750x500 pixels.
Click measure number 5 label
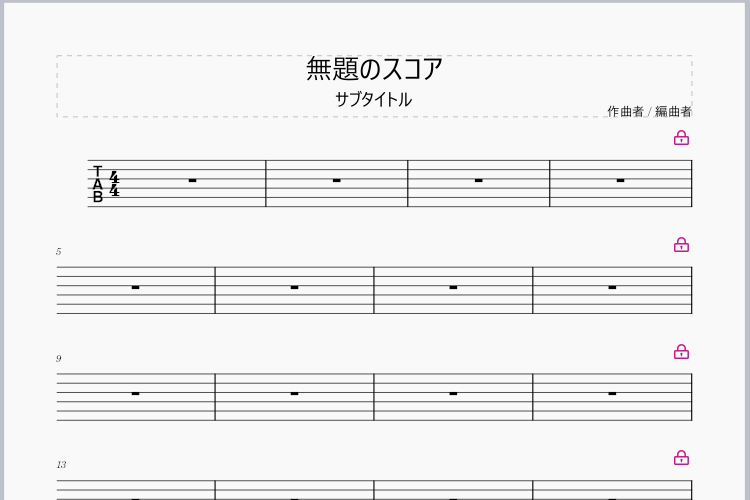click(58, 252)
